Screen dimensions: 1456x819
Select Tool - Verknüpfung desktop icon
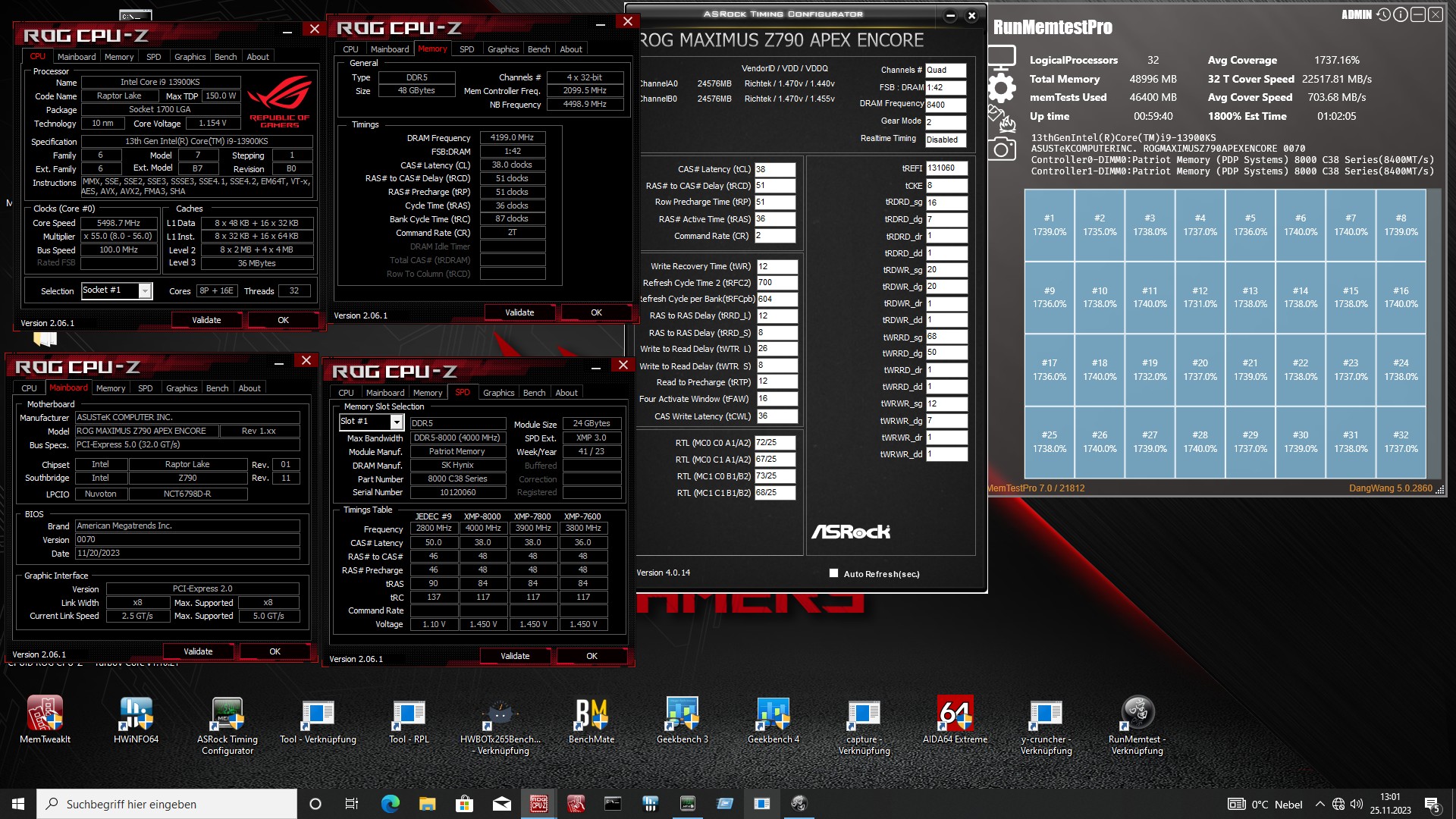click(x=318, y=720)
